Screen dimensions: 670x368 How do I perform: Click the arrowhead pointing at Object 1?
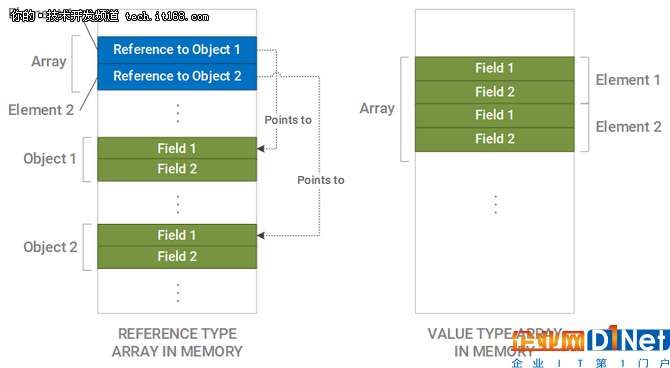261,149
